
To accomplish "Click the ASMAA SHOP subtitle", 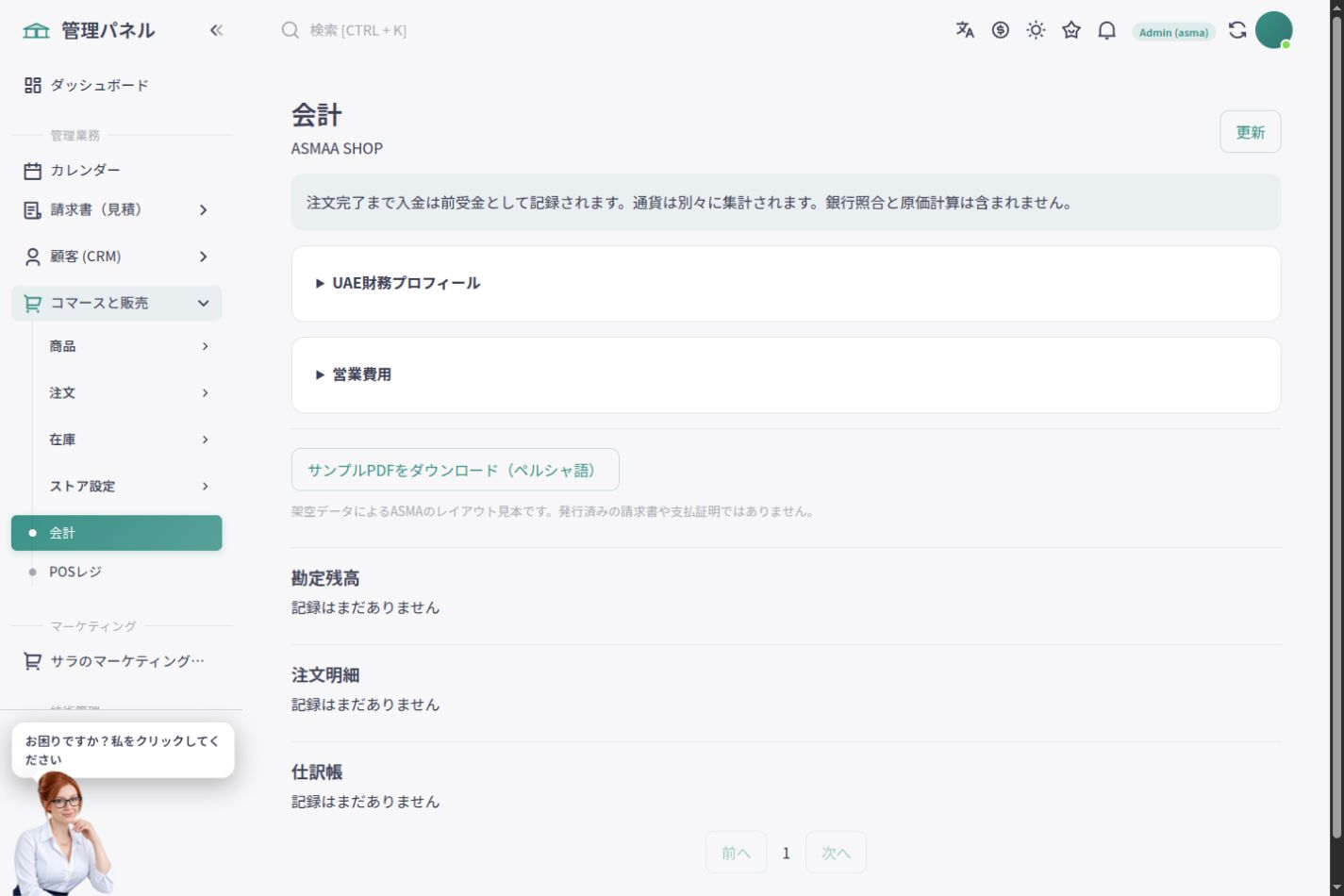I will pyautogui.click(x=337, y=148).
